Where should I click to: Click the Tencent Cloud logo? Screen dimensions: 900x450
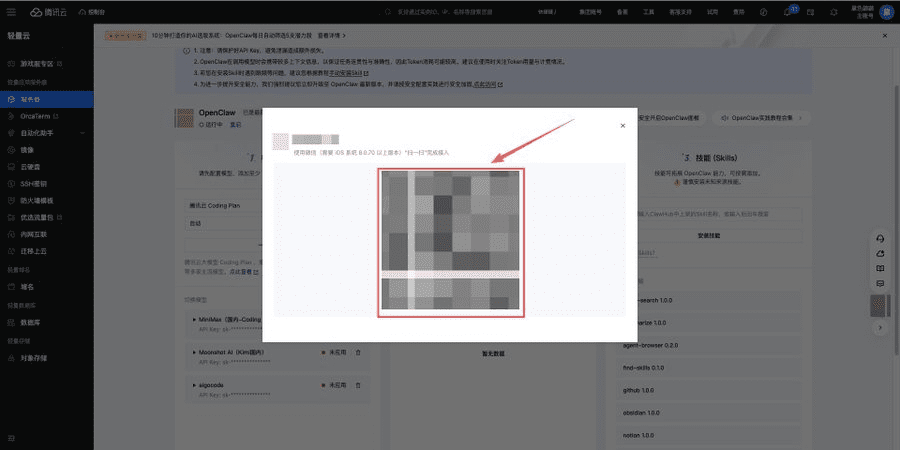click(48, 11)
